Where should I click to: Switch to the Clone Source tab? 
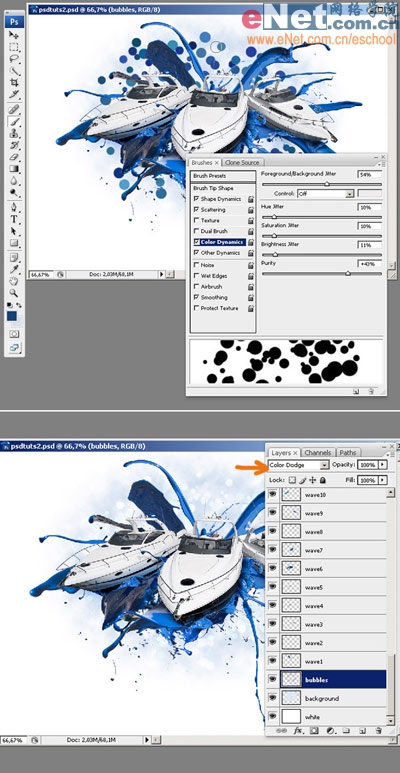[243, 162]
